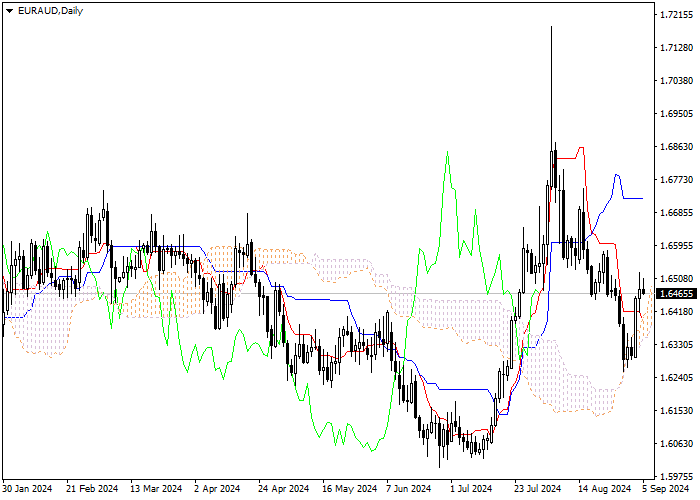
Task: Click price axis label 1.64180
Action: click(x=677, y=312)
